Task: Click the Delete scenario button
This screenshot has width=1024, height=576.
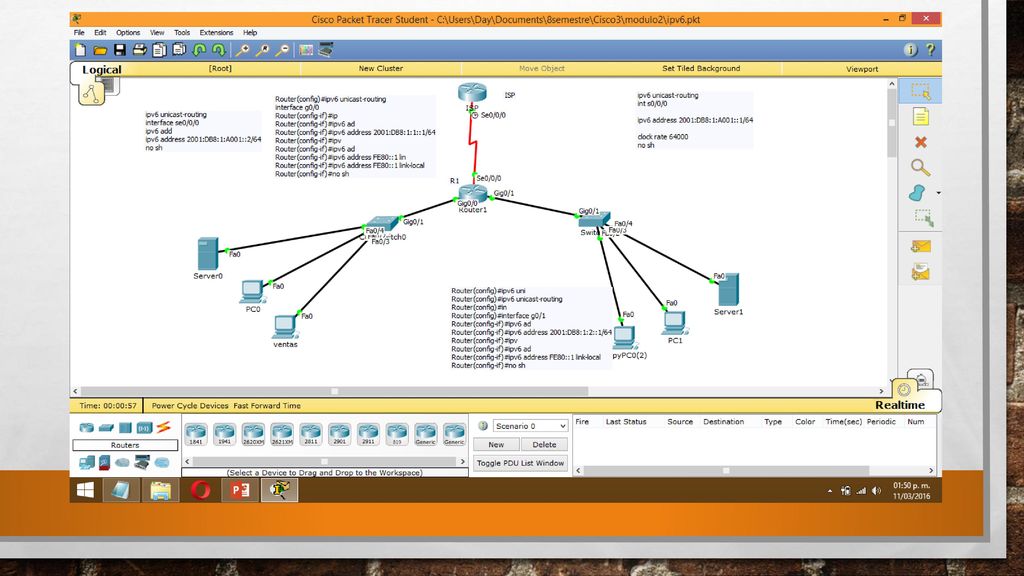Action: click(544, 445)
